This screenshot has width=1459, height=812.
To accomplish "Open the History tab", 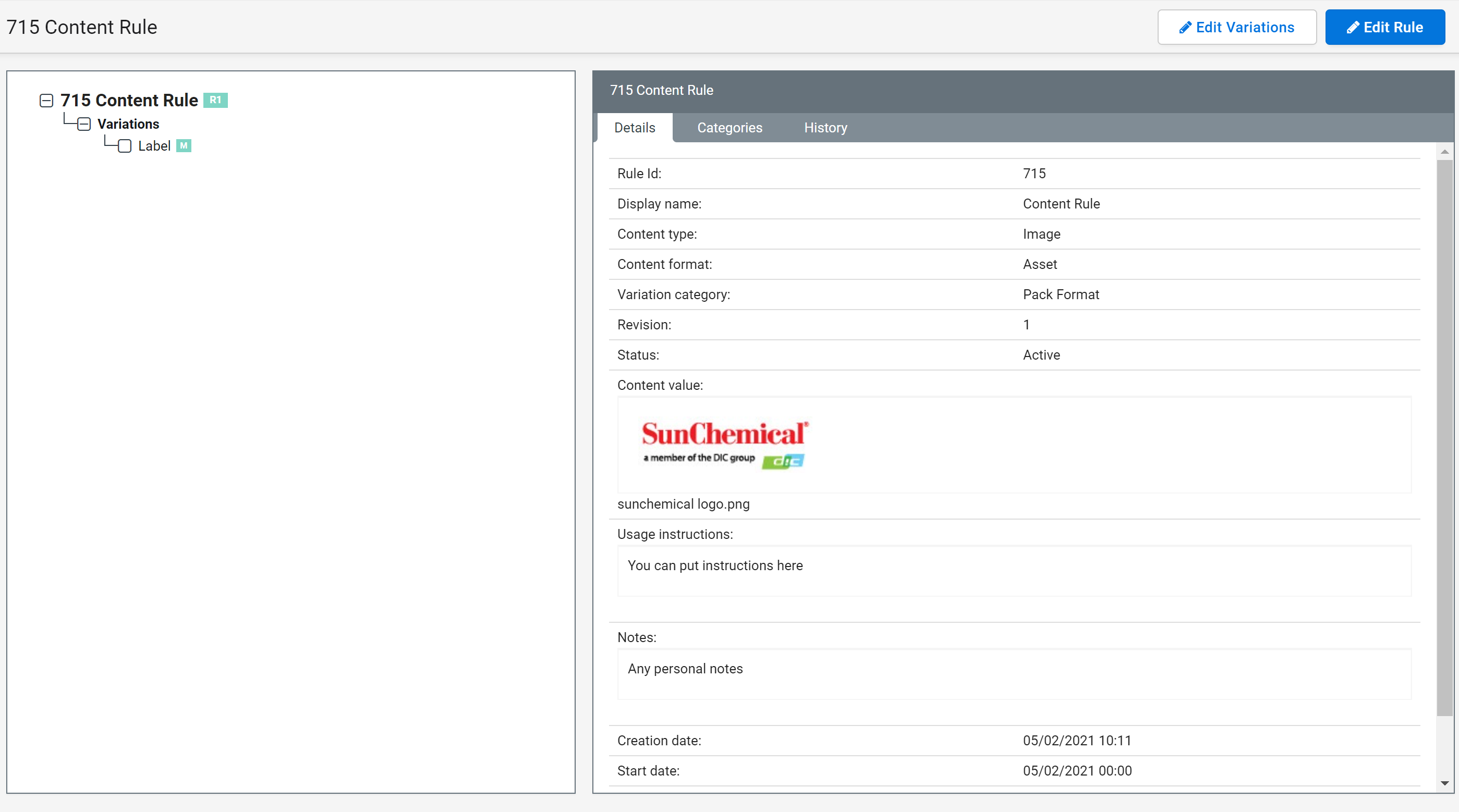I will click(825, 128).
